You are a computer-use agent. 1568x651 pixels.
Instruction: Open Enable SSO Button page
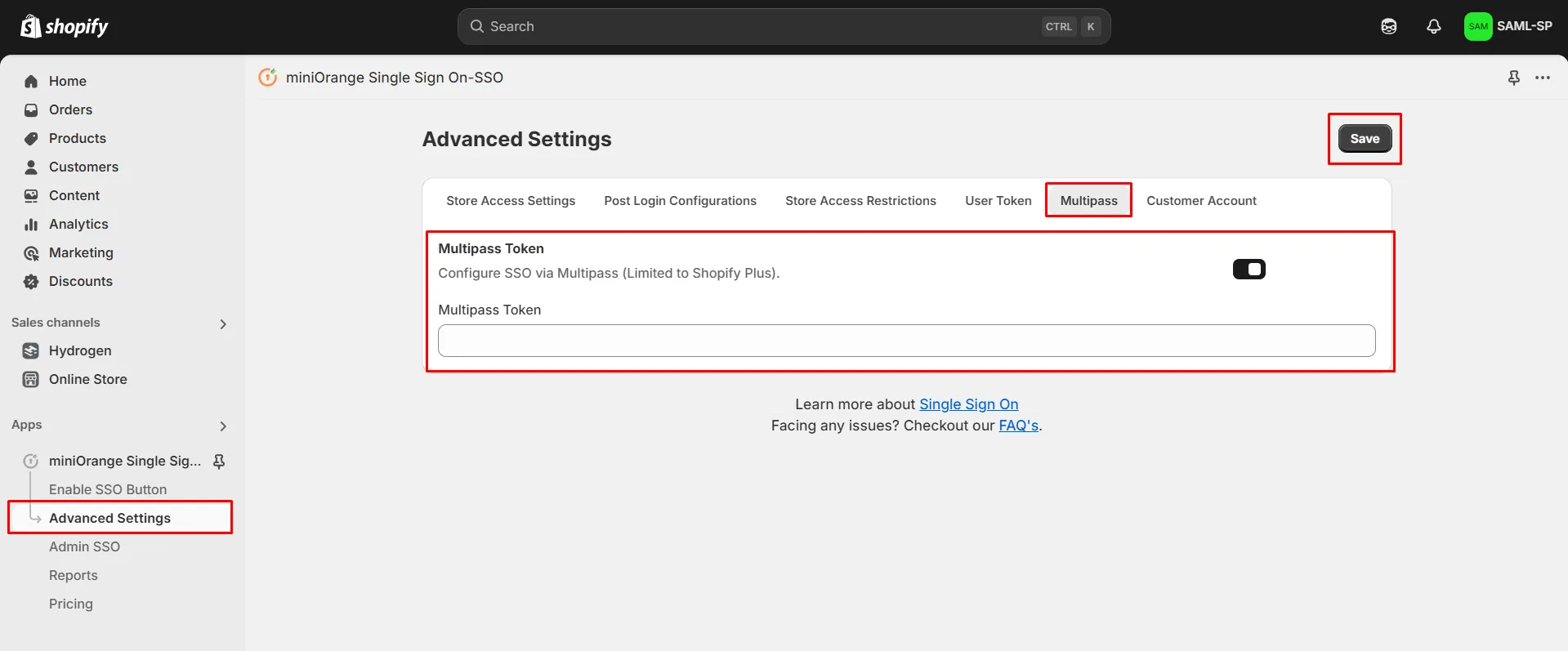[108, 489]
